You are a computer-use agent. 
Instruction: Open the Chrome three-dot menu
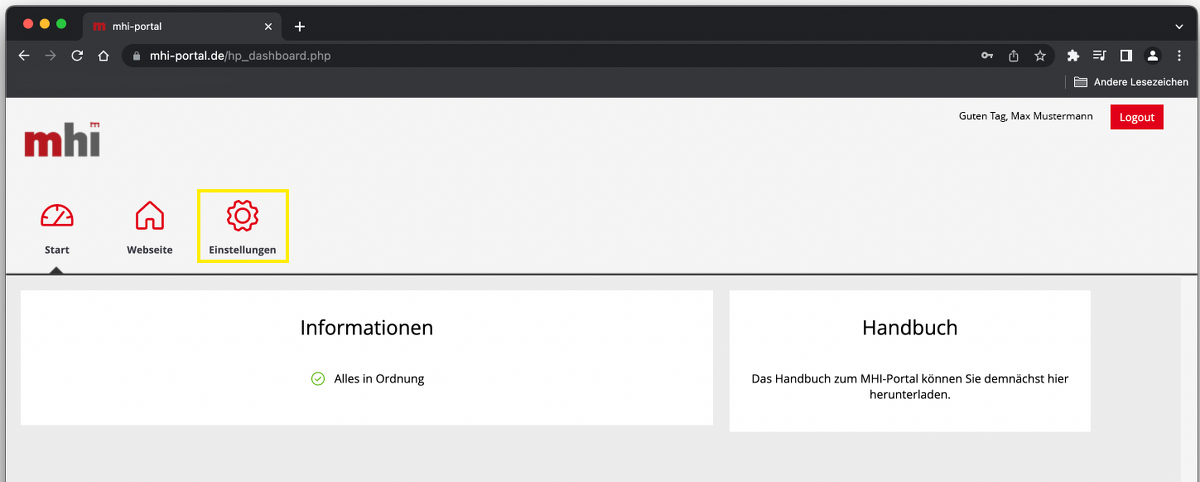tap(1178, 56)
